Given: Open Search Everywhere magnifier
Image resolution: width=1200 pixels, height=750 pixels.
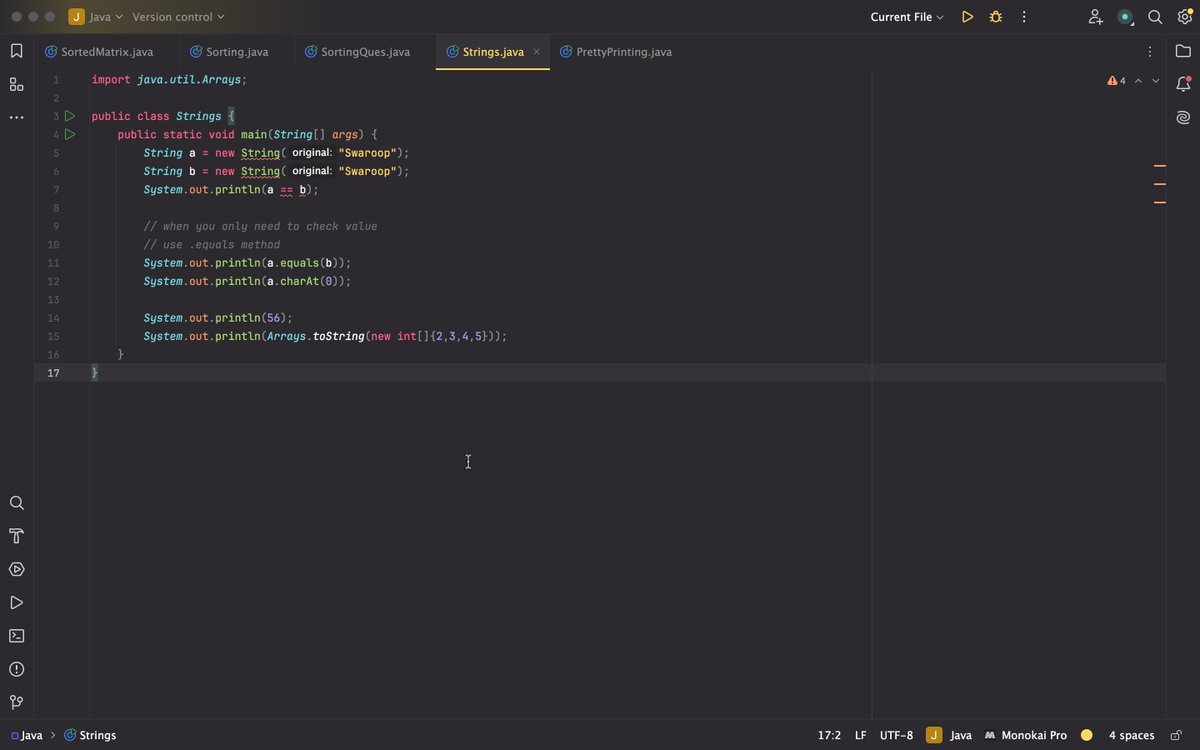Looking at the screenshot, I should (x=1155, y=17).
